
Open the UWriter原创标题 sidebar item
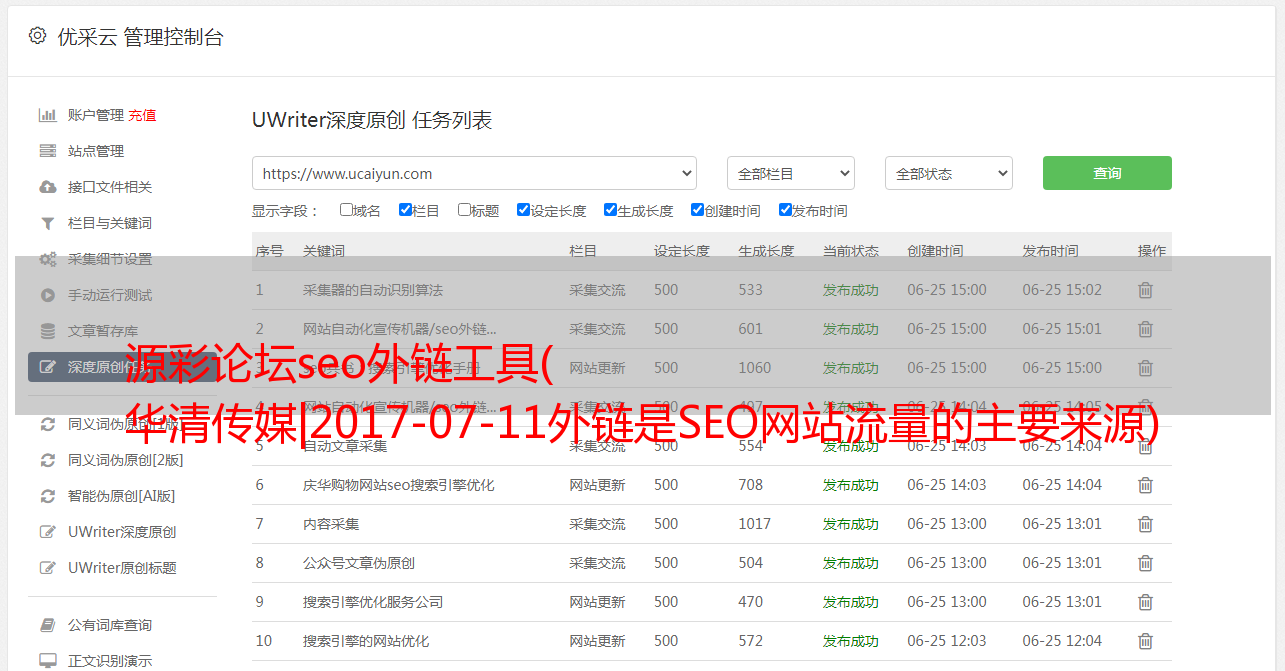122,568
